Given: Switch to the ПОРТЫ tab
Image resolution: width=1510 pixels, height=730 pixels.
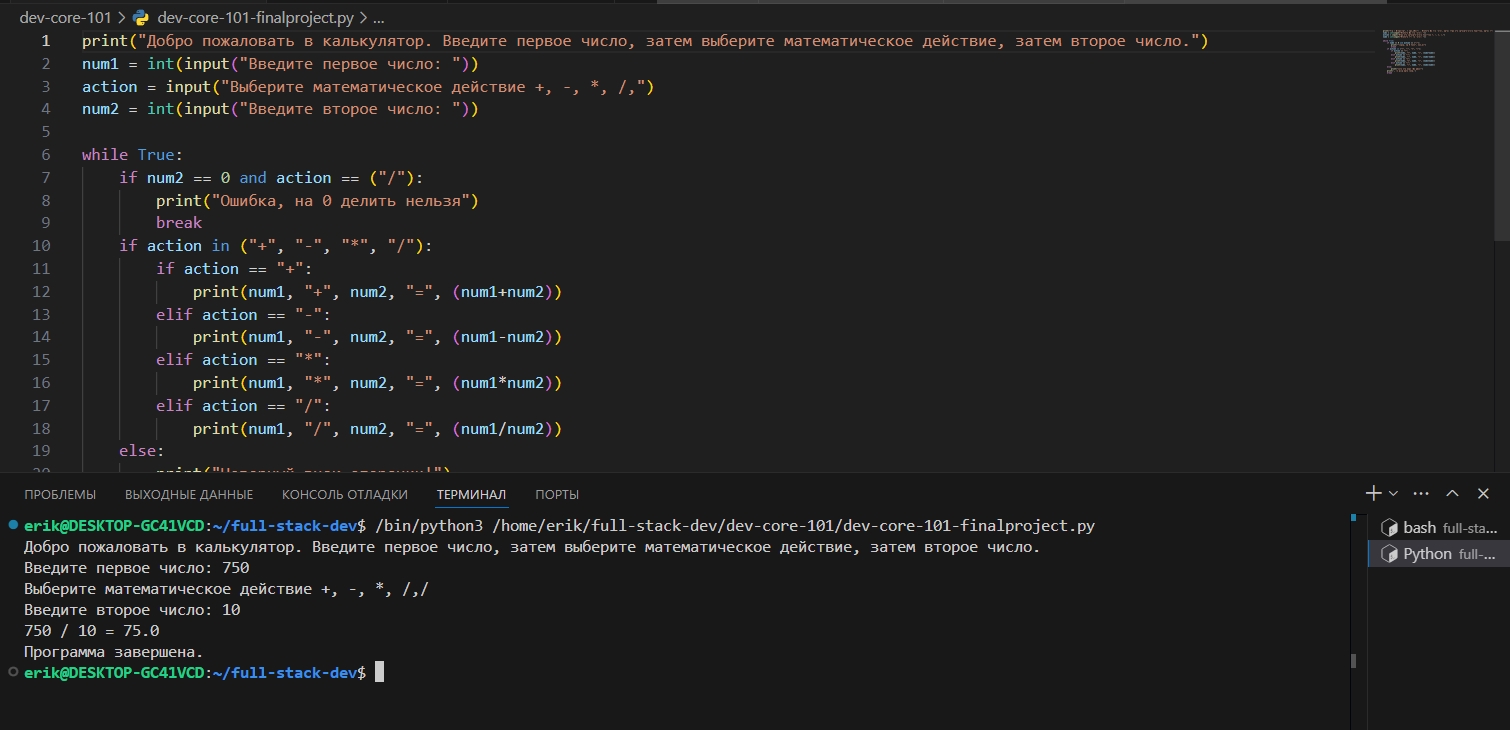Looking at the screenshot, I should [557, 494].
